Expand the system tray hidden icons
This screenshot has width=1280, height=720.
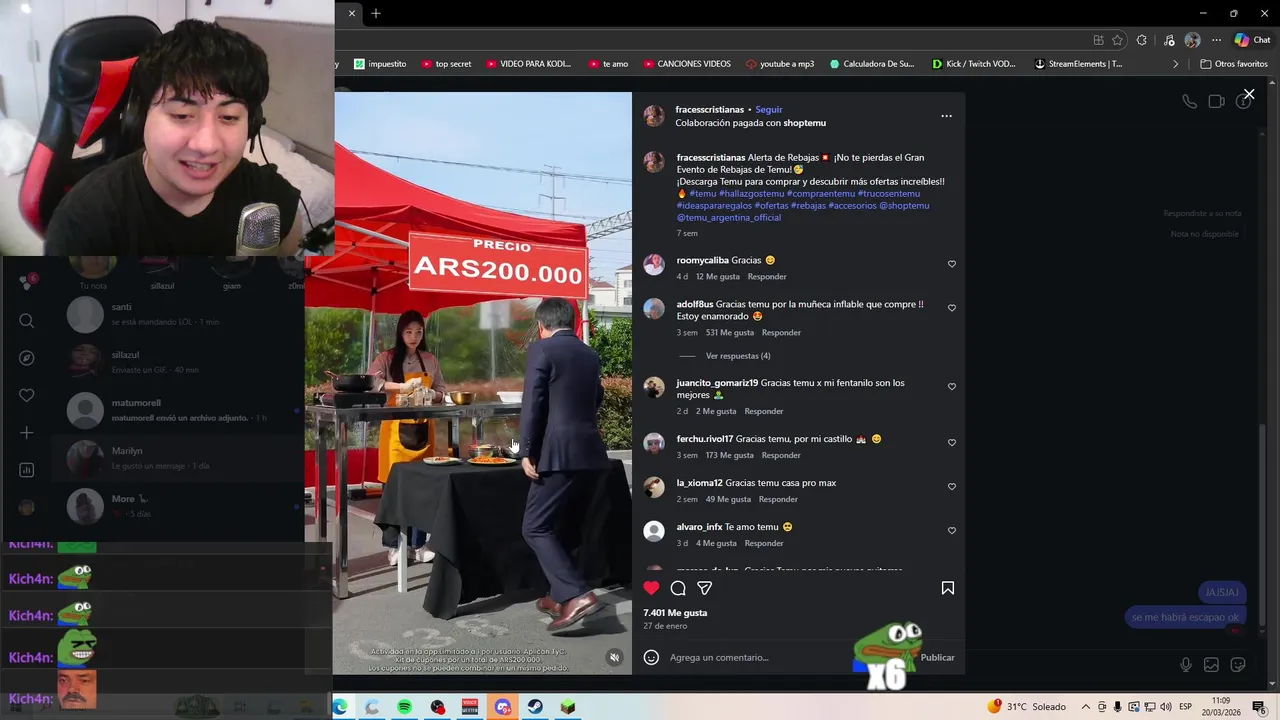1086,707
